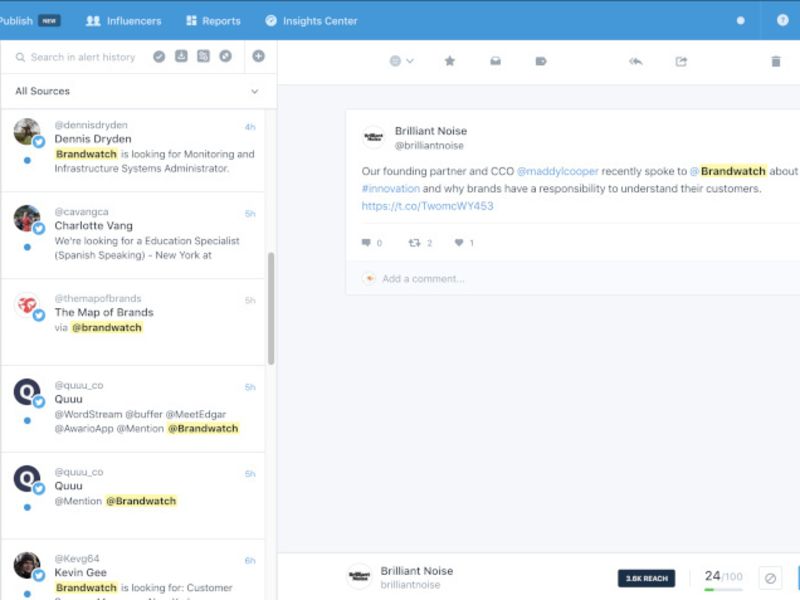Select the Charlotte Vang mention

click(133, 236)
